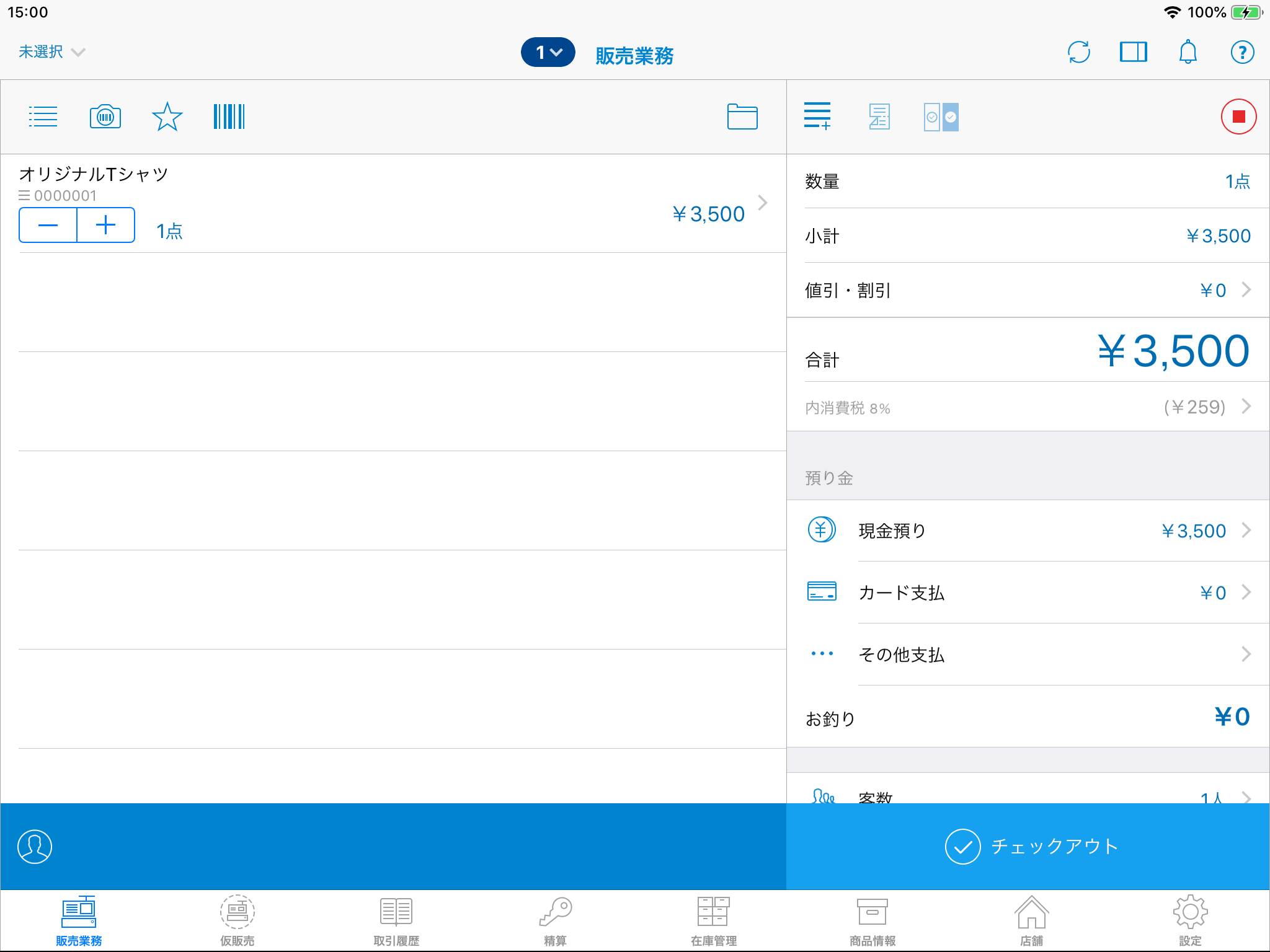Viewport: 1270px width, 952px height.
Task: Open the camera barcode scanner icon
Action: tap(105, 117)
